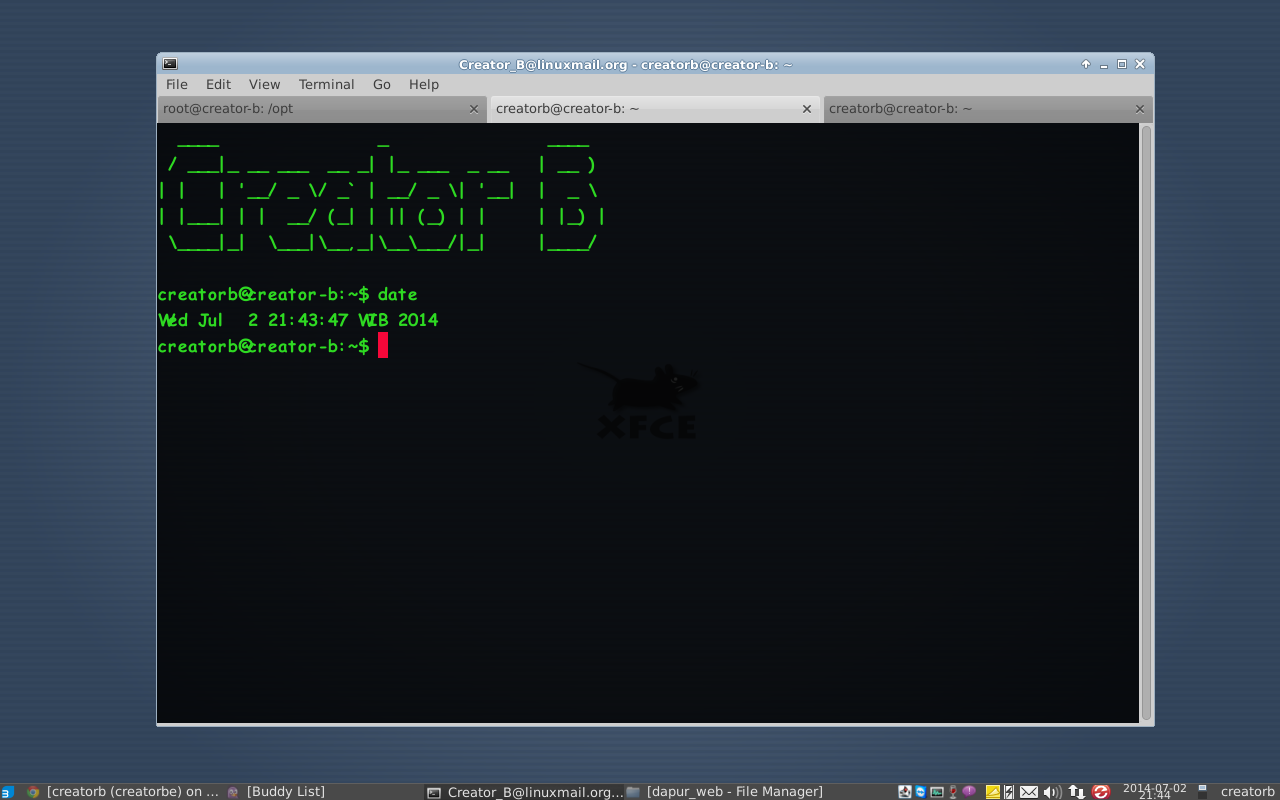Click the system monitor tray icon

coord(936,791)
